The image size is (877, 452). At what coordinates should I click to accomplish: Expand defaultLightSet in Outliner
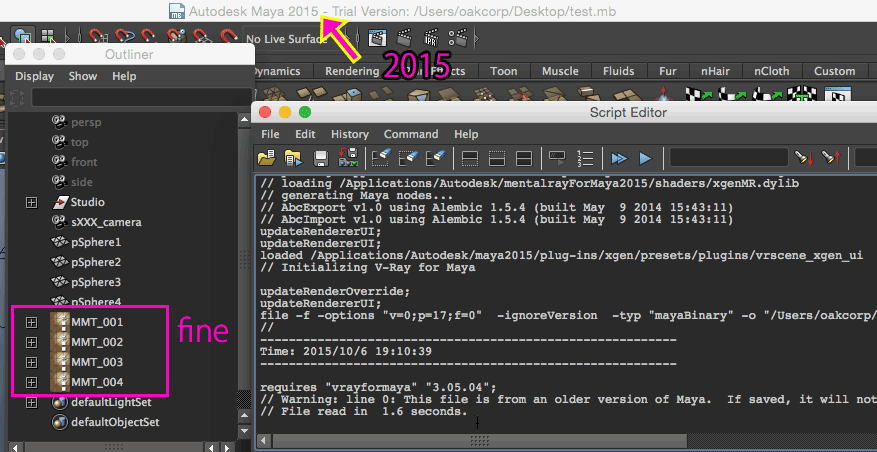(31, 402)
